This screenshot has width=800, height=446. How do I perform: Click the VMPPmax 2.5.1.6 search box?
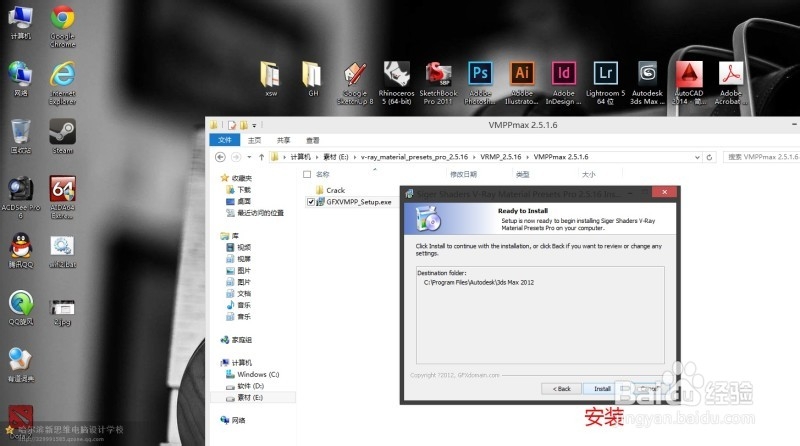click(x=761, y=157)
